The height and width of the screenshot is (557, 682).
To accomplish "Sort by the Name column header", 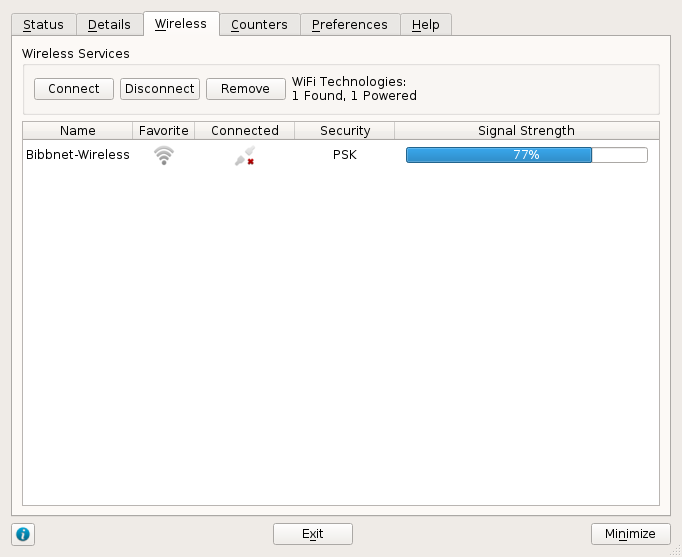I will [x=77, y=131].
